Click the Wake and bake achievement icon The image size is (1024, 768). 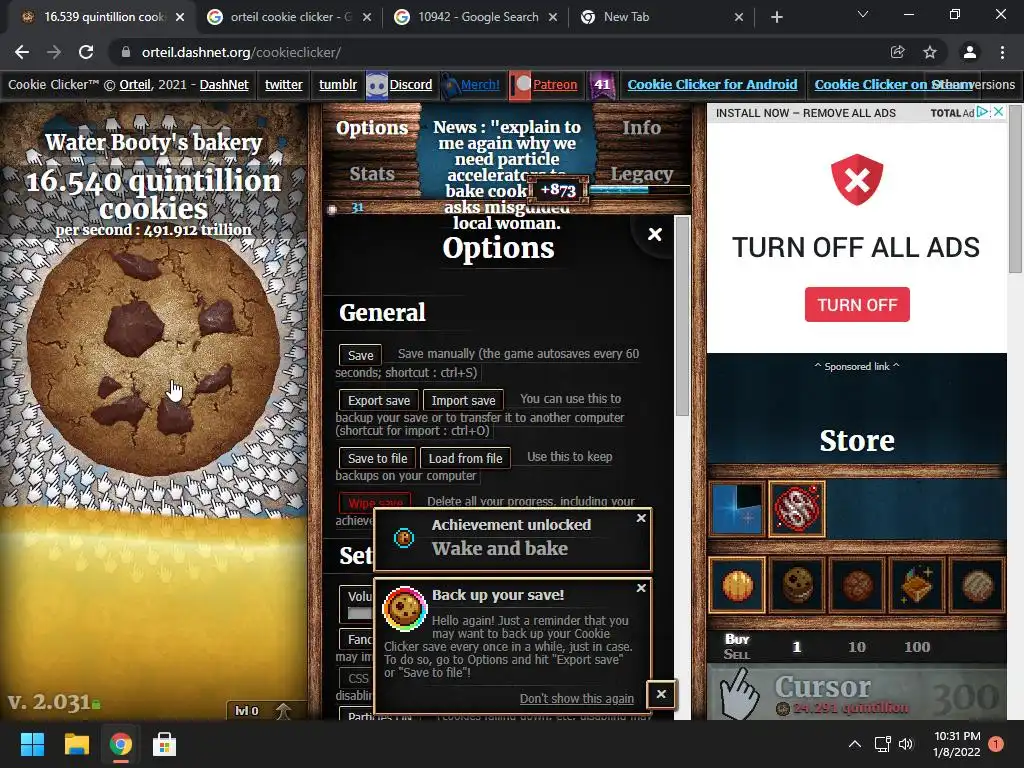[404, 537]
